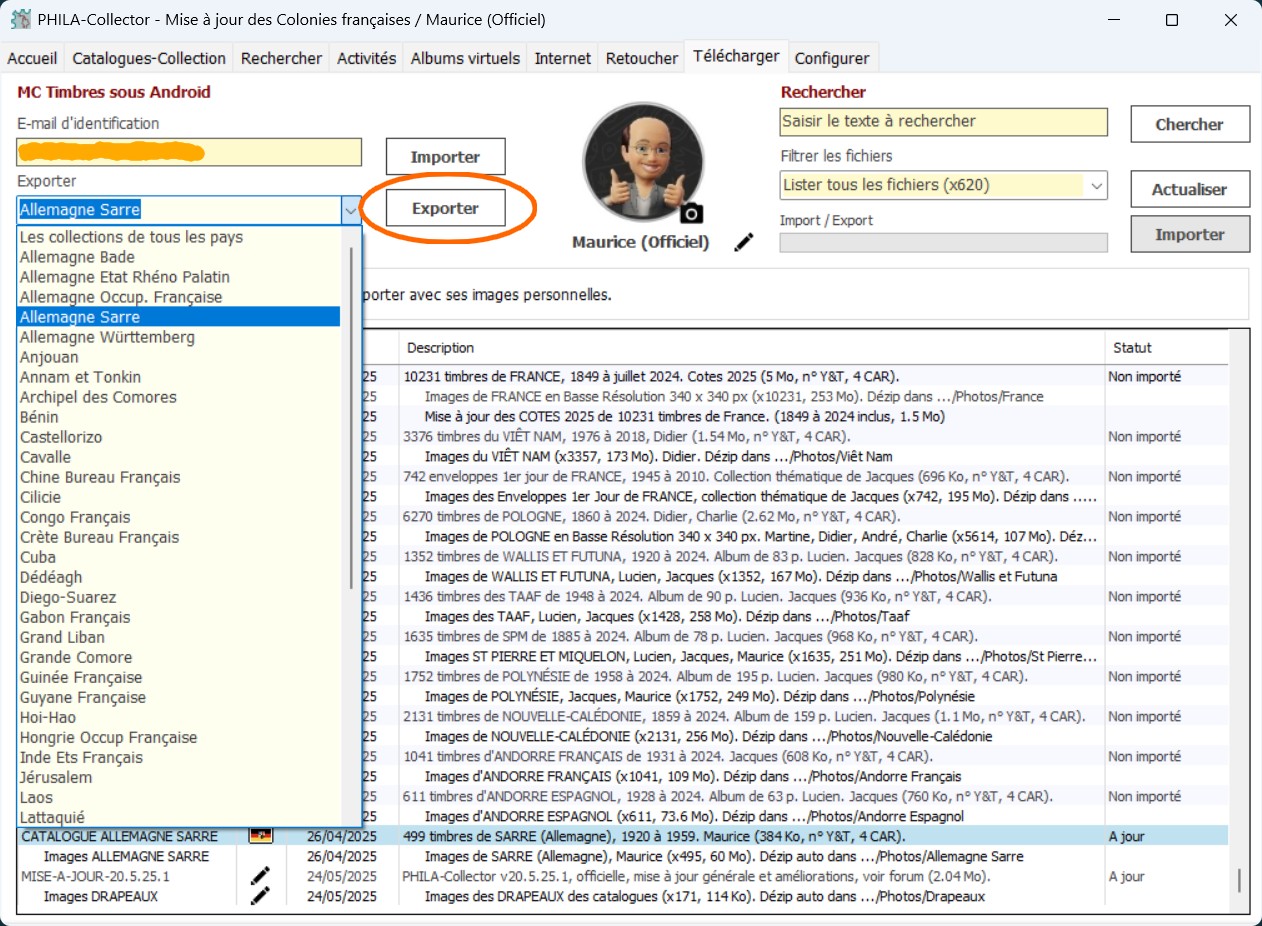Pick Lattaquié from the list
1262x926 pixels.
[x=180, y=817]
